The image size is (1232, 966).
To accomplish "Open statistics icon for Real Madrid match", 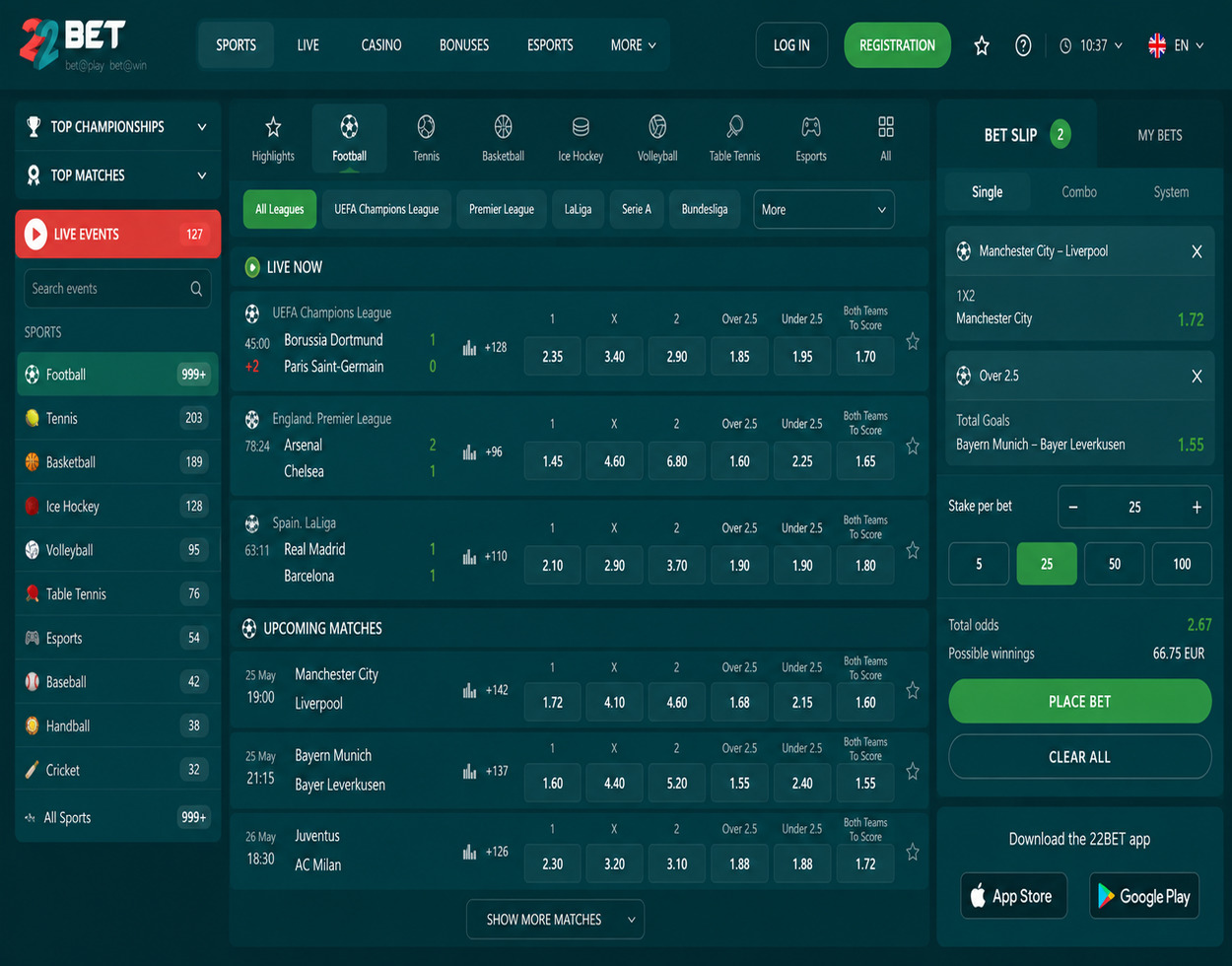I will click(x=469, y=557).
